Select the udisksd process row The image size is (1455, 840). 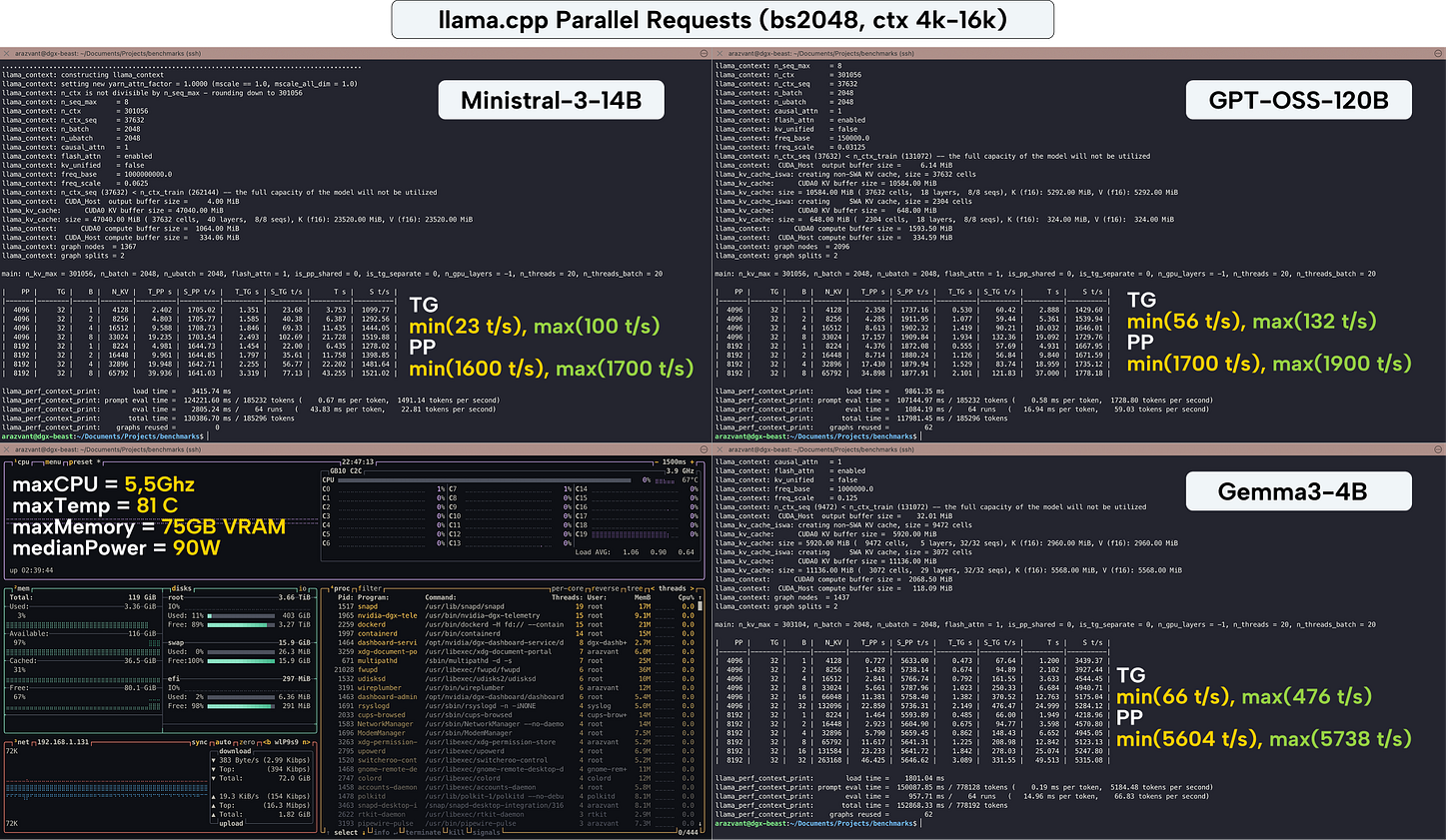click(x=515, y=678)
